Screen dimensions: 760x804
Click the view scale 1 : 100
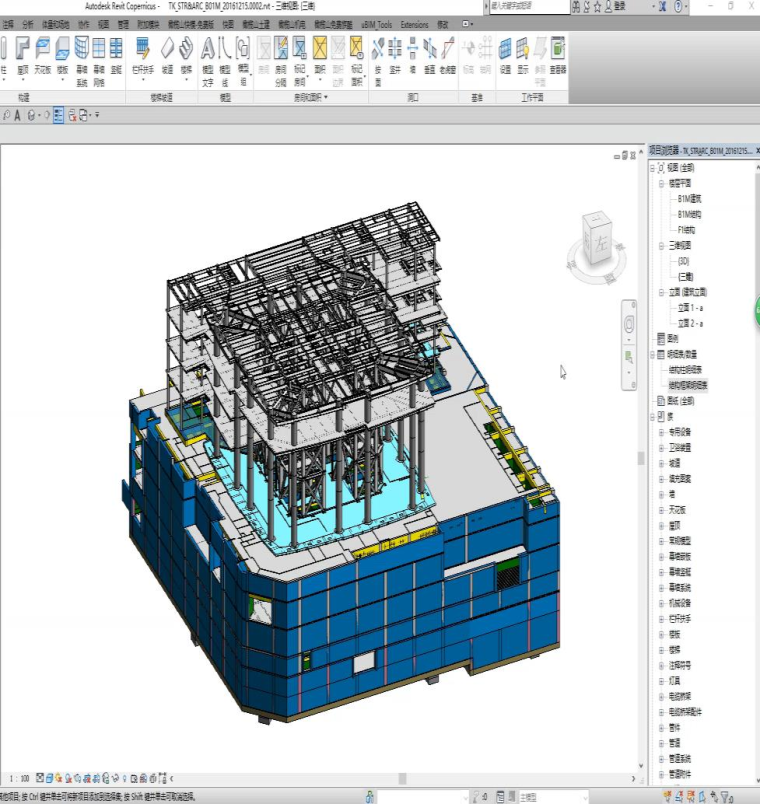(x=18, y=778)
